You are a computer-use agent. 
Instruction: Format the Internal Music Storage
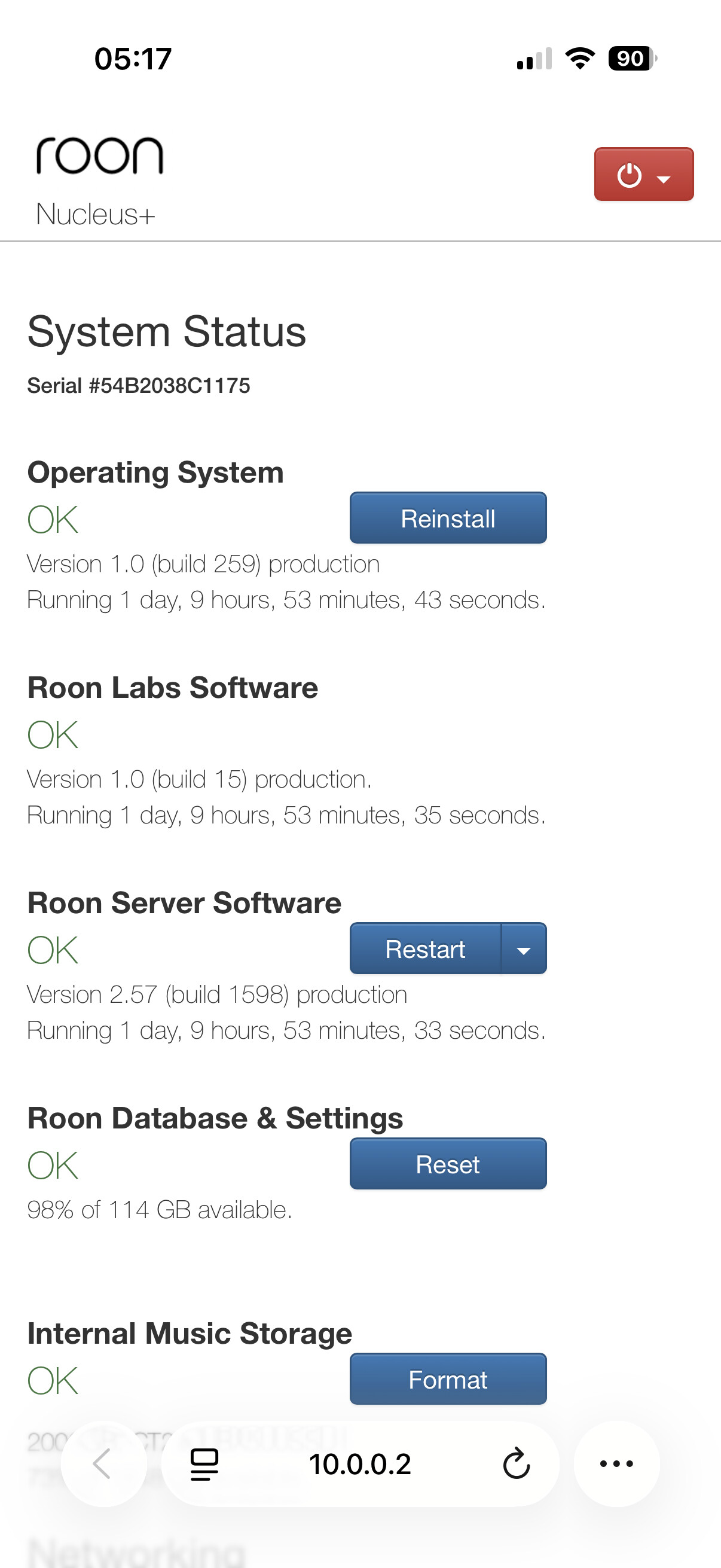pos(448,1379)
